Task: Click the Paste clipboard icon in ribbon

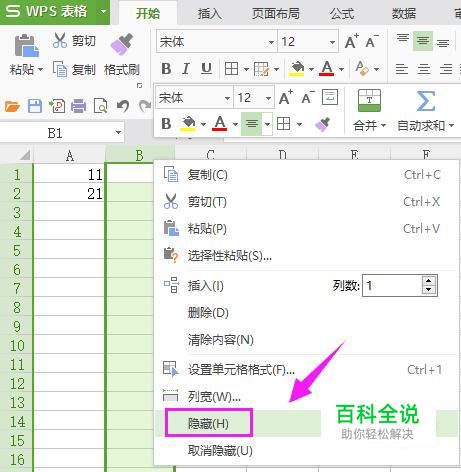Action: point(26,45)
